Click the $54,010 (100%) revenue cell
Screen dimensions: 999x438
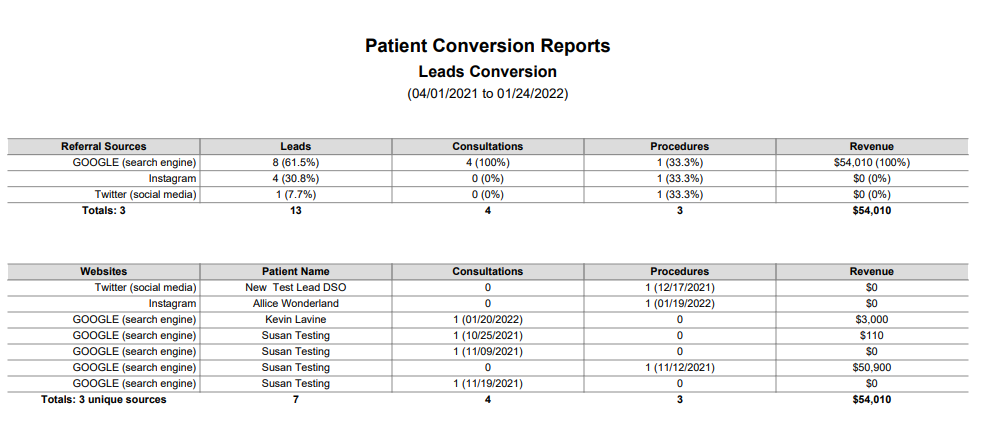click(x=872, y=163)
